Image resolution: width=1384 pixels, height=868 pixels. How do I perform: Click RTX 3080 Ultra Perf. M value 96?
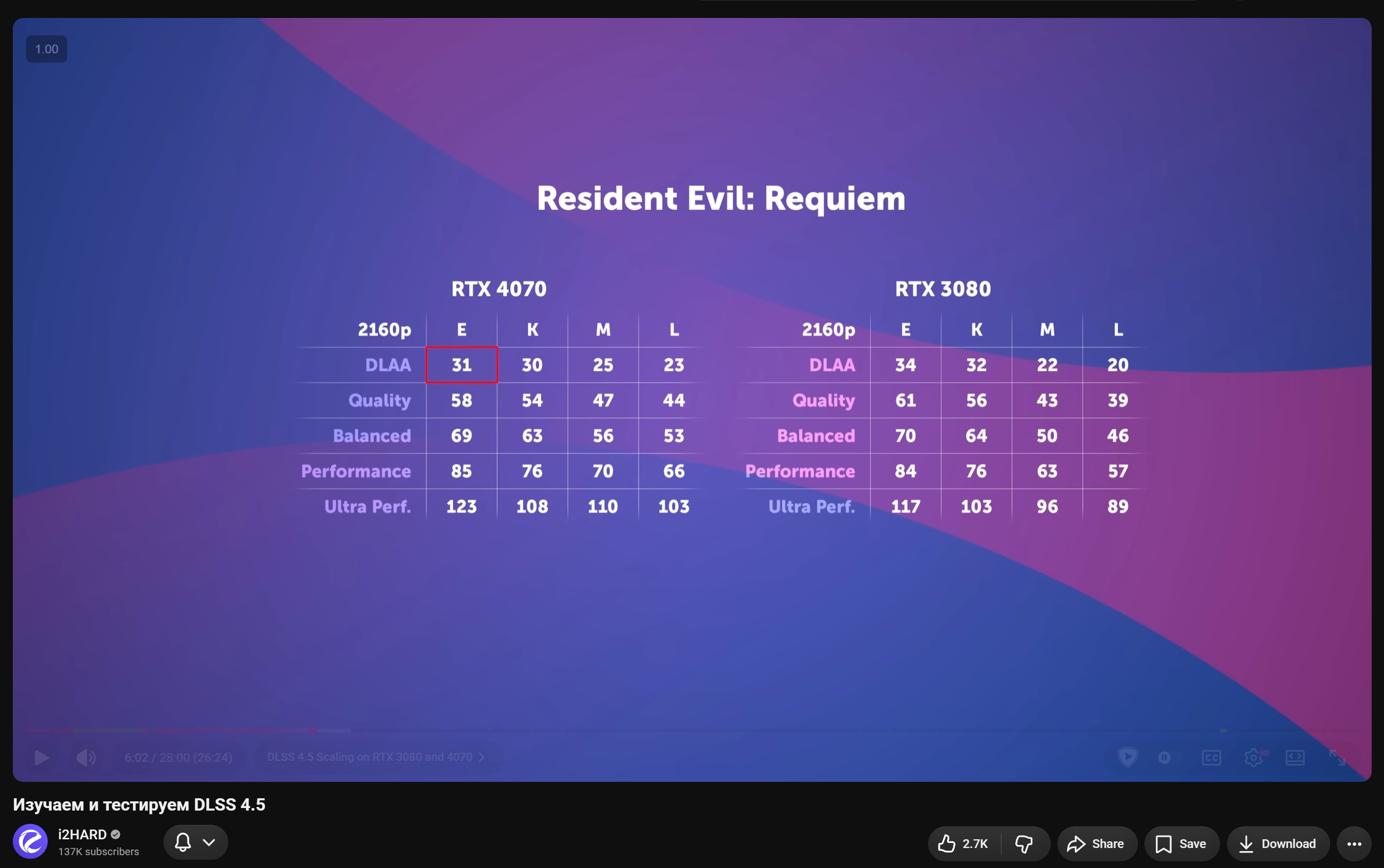(x=1047, y=507)
